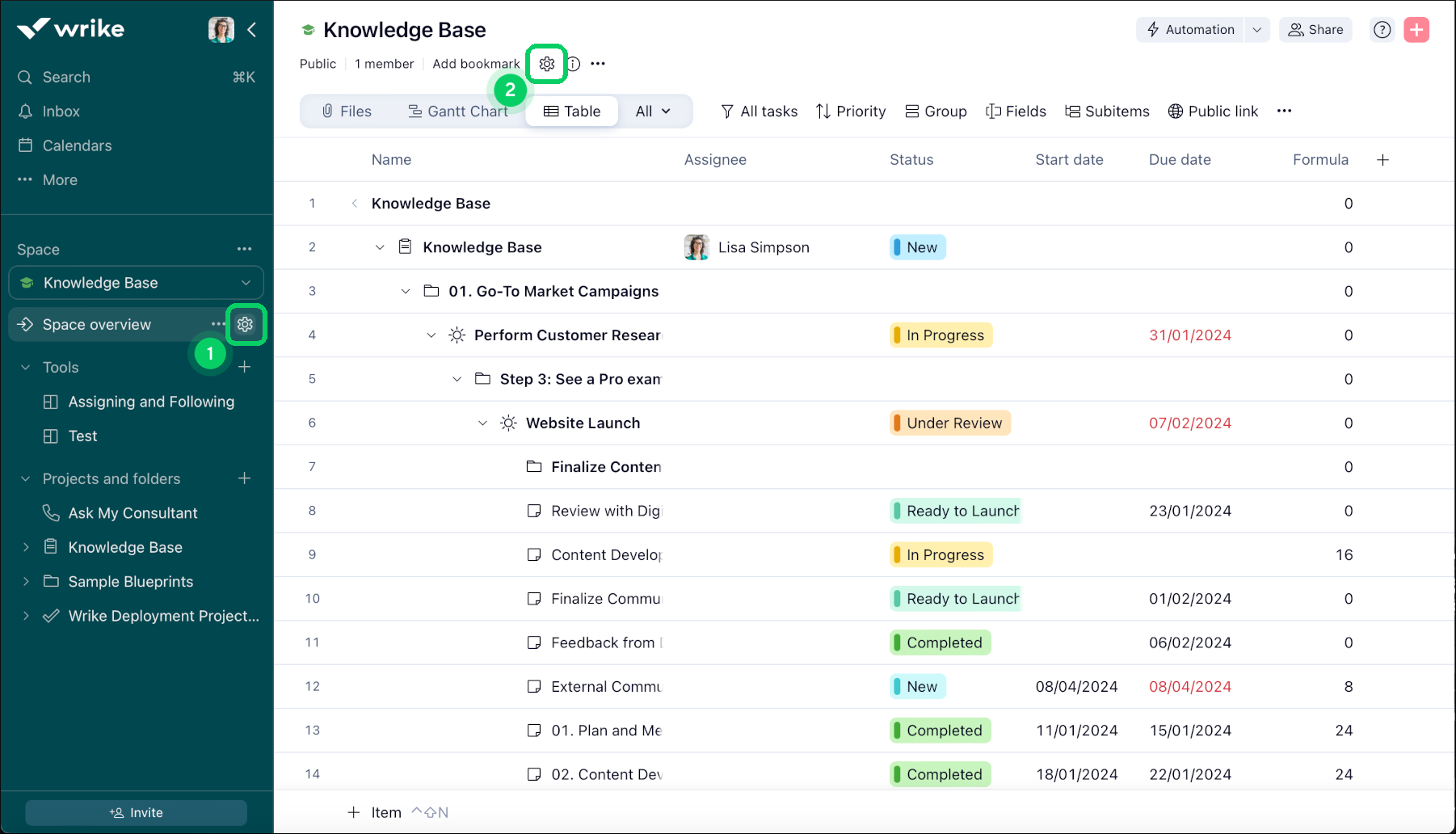Click the red plus create button
The height and width of the screenshot is (834, 1456).
(x=1416, y=30)
